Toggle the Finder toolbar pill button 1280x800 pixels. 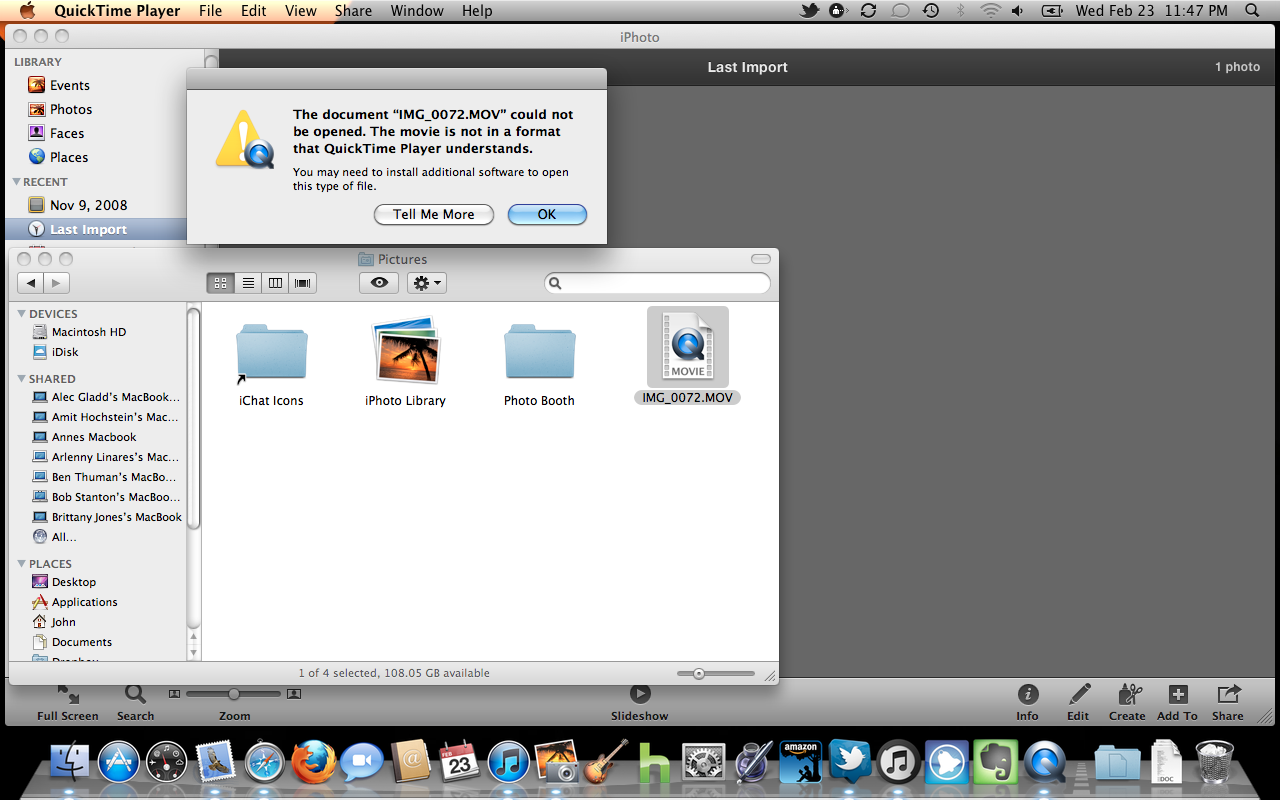(x=761, y=259)
